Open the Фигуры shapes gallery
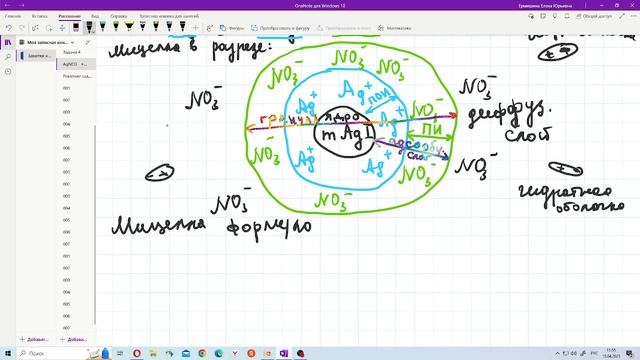Viewport: 640px width, 360px height. 232,28
